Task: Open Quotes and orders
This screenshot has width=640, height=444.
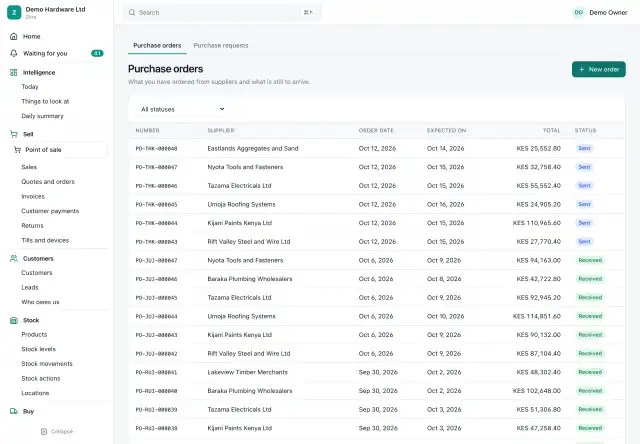Action: pos(48,182)
